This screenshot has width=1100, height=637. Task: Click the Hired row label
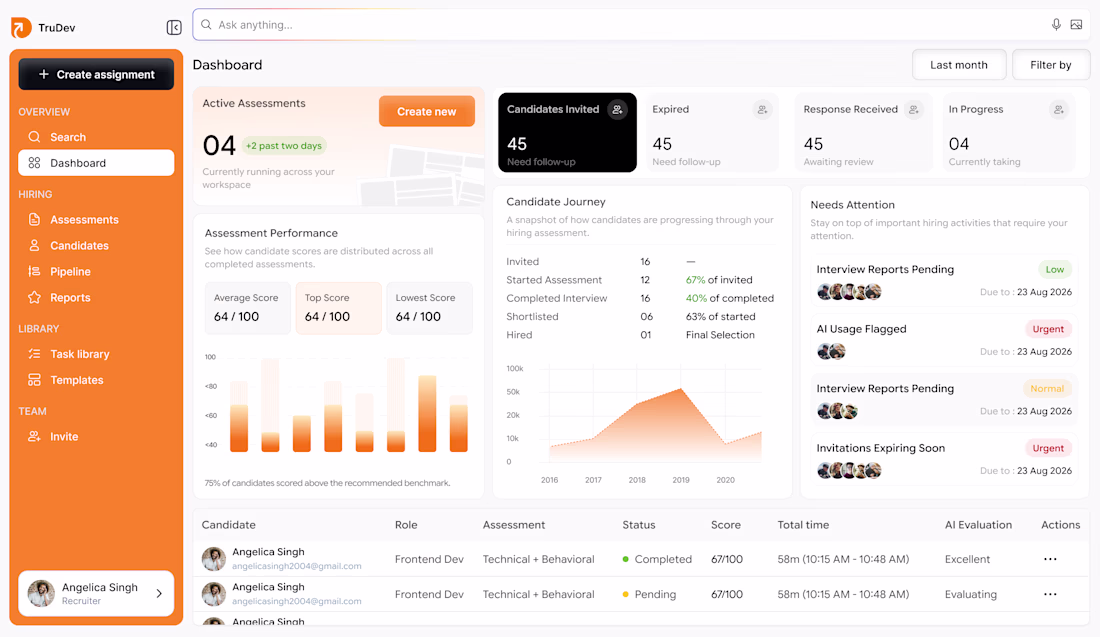click(x=519, y=335)
